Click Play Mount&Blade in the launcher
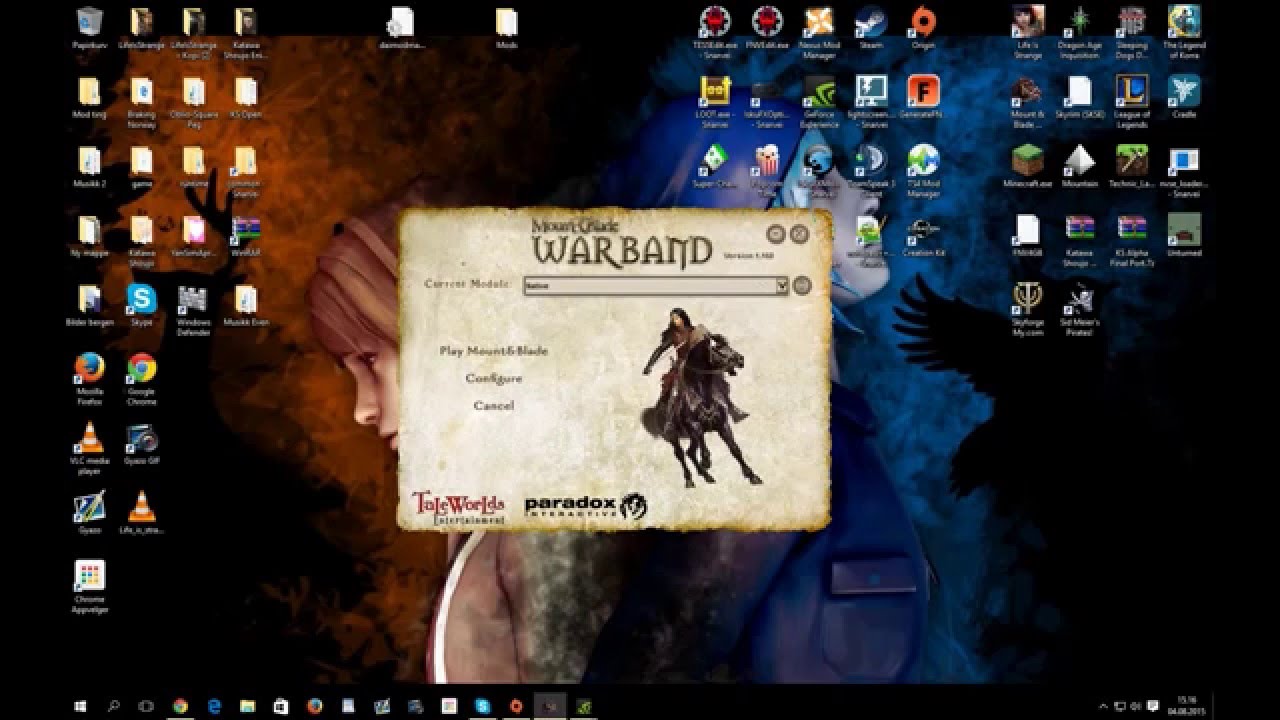The height and width of the screenshot is (720, 1280). coord(494,351)
